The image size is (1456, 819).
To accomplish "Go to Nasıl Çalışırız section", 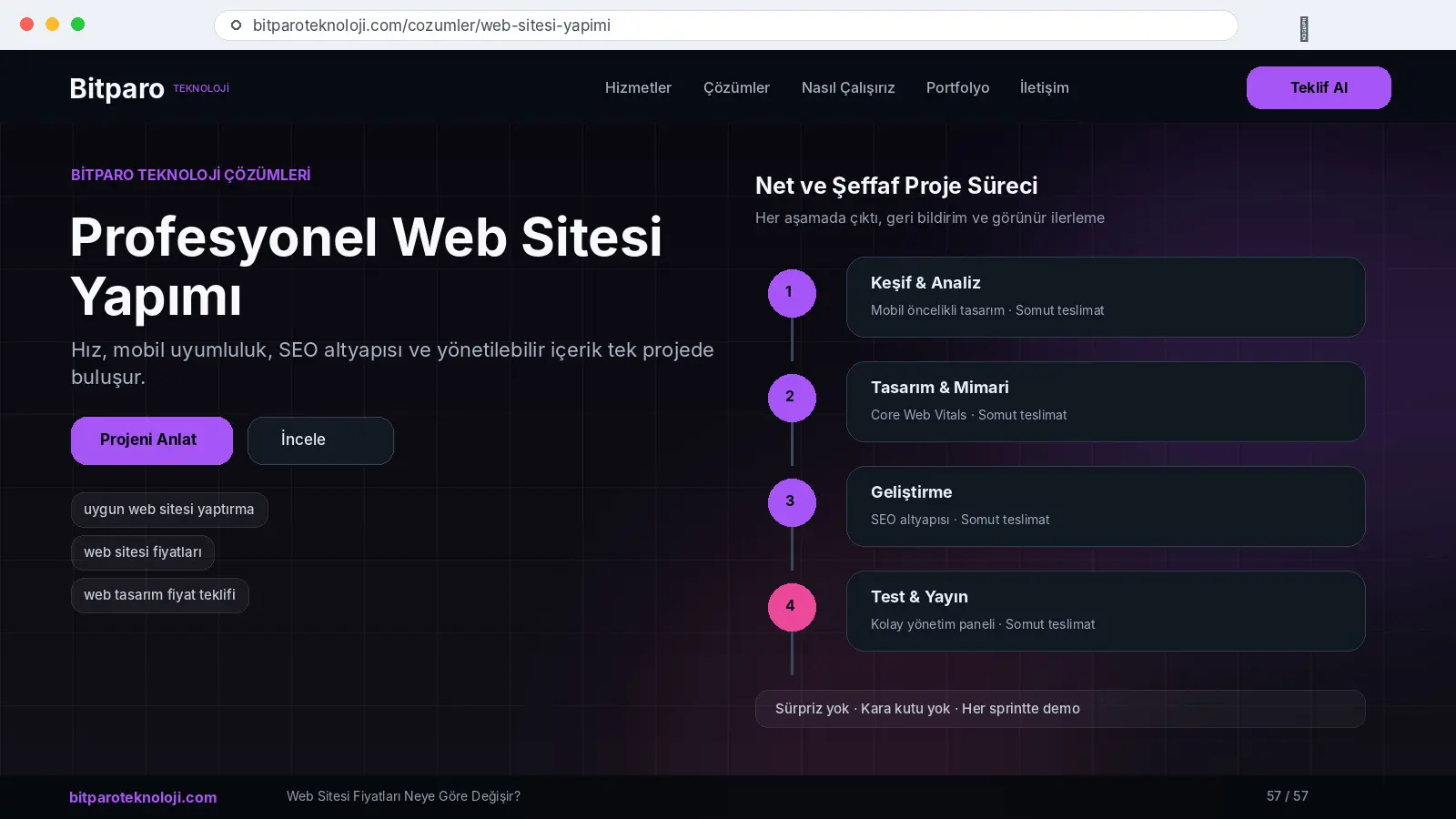I will 848,87.
